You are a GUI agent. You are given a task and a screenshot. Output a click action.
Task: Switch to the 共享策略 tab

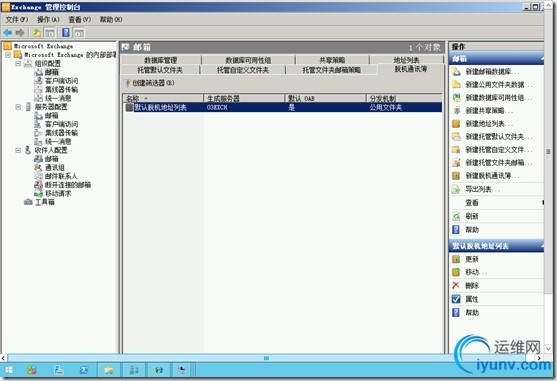click(332, 60)
